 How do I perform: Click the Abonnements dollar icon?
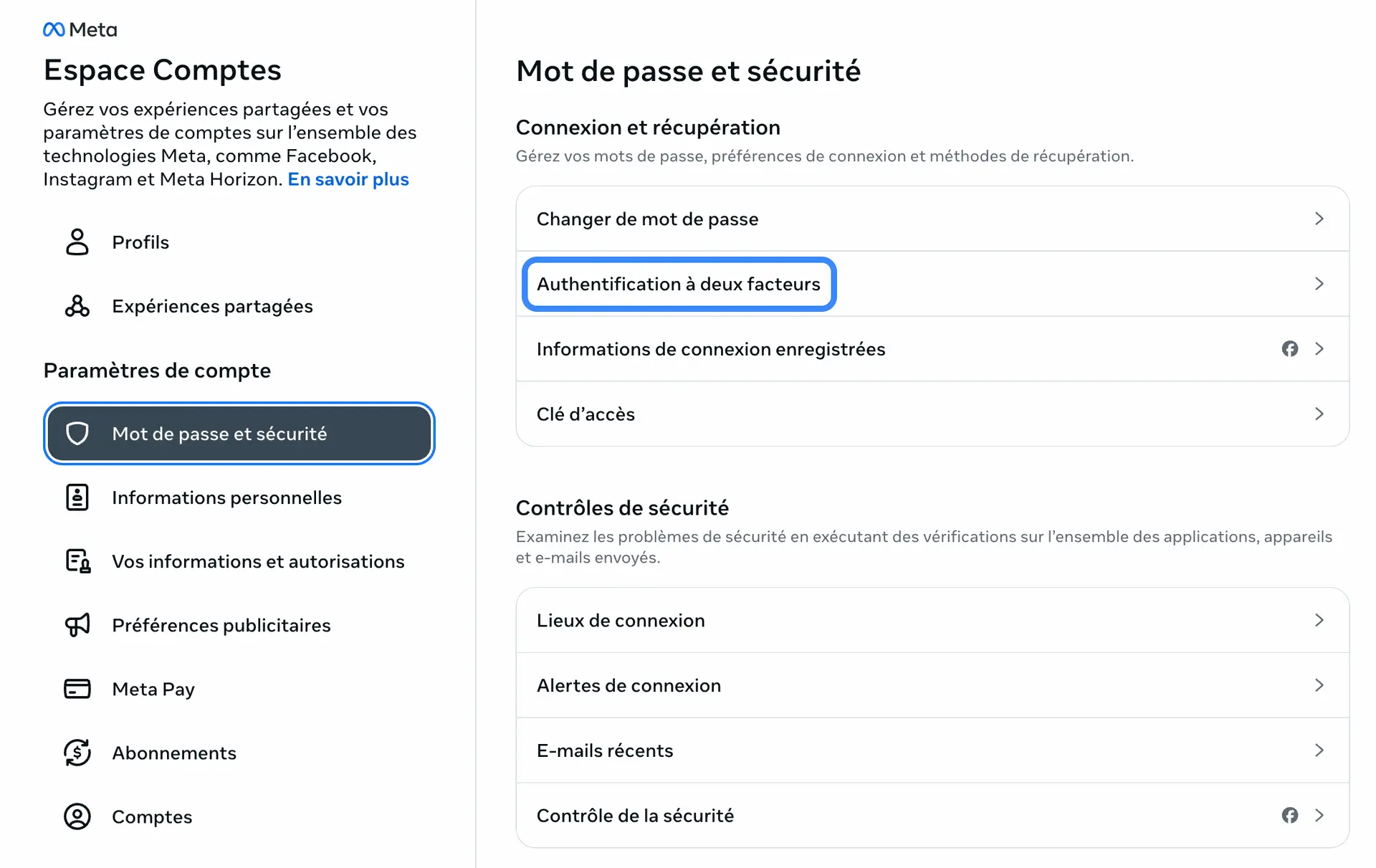(77, 753)
